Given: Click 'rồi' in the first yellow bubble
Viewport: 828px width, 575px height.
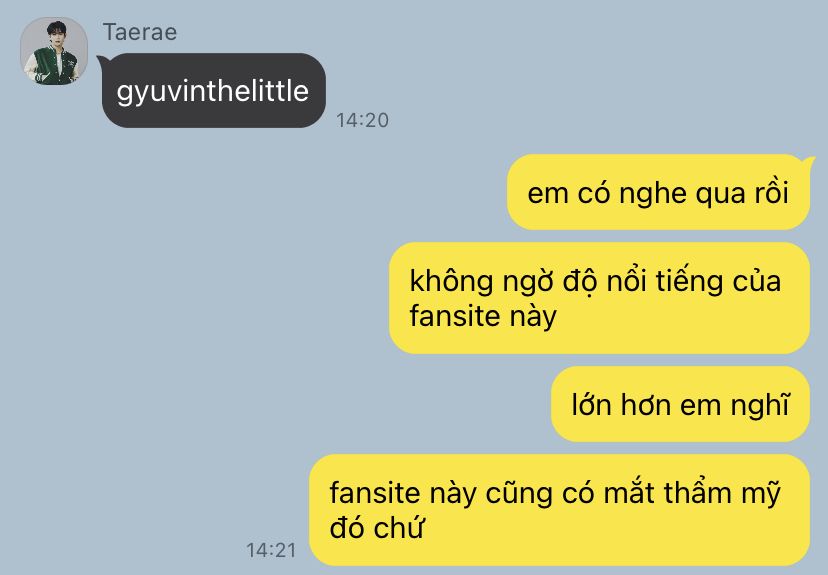Looking at the screenshot, I should 771,192.
